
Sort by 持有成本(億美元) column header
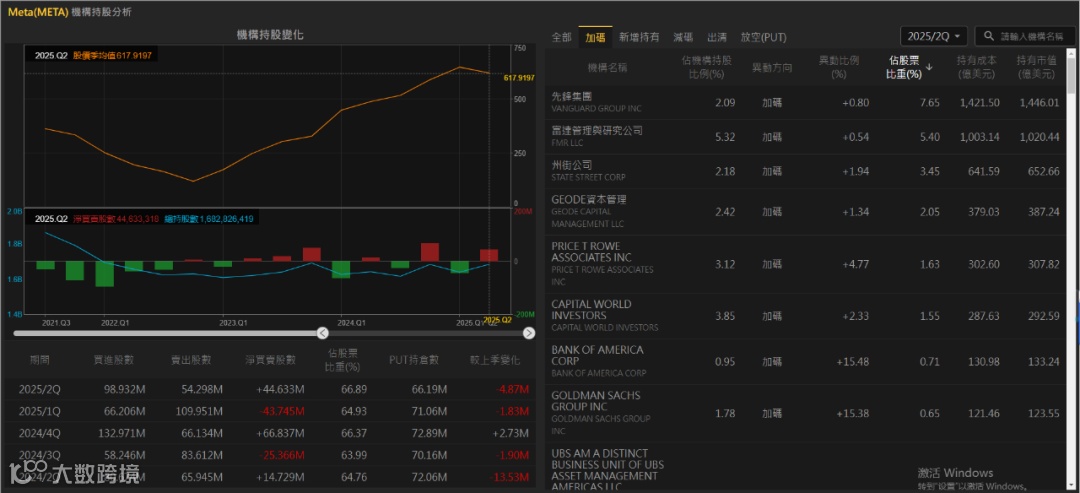pyautogui.click(x=977, y=67)
